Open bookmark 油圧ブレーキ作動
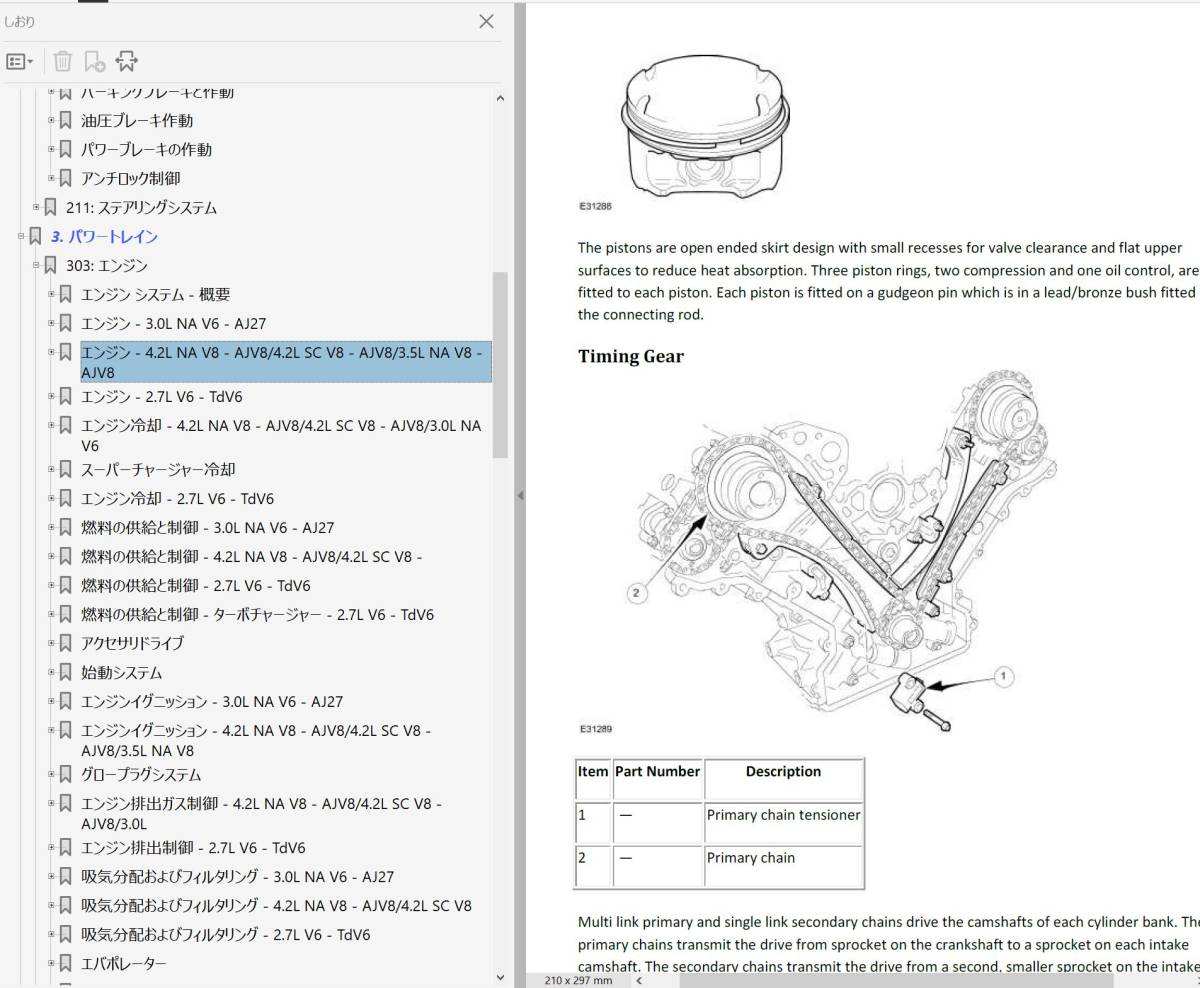 click(137, 121)
